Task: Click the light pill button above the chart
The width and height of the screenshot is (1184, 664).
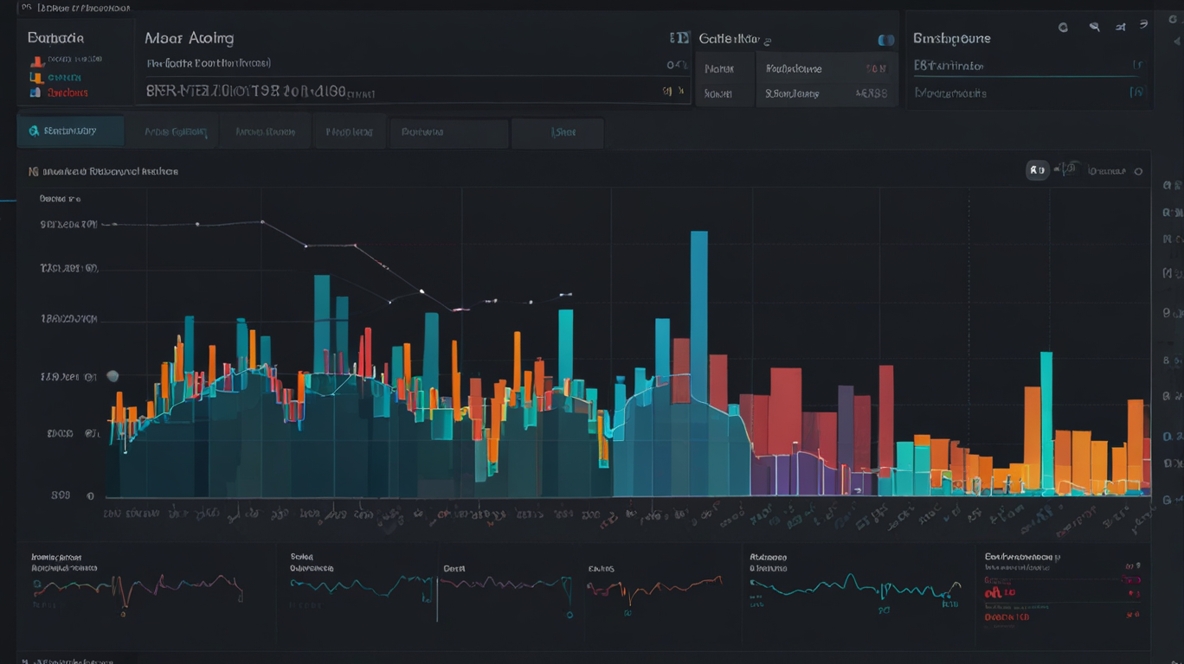Action: click(x=1038, y=170)
